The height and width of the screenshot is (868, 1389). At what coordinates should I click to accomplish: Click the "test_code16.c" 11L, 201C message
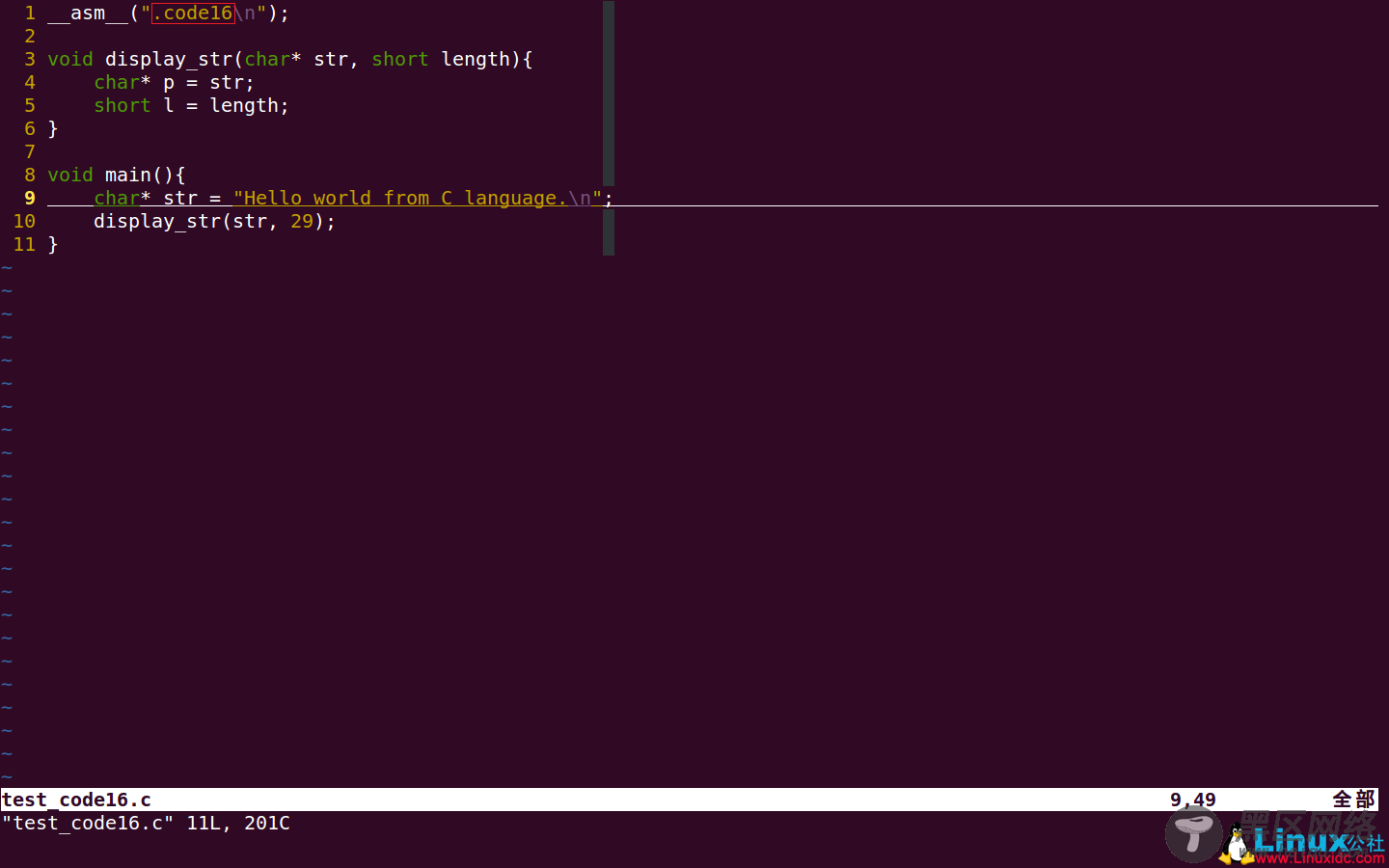pyautogui.click(x=146, y=824)
